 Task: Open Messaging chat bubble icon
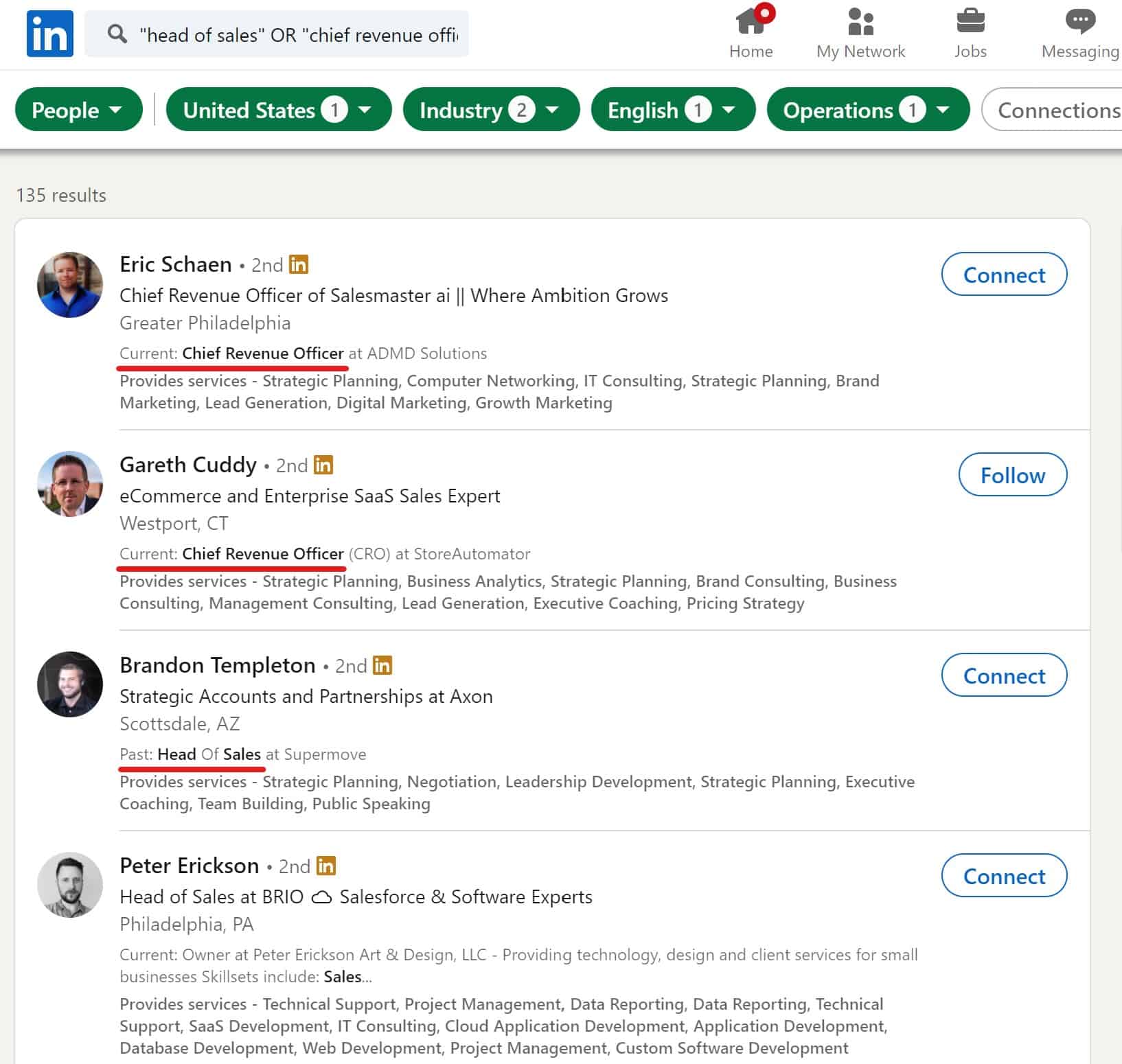(1079, 22)
